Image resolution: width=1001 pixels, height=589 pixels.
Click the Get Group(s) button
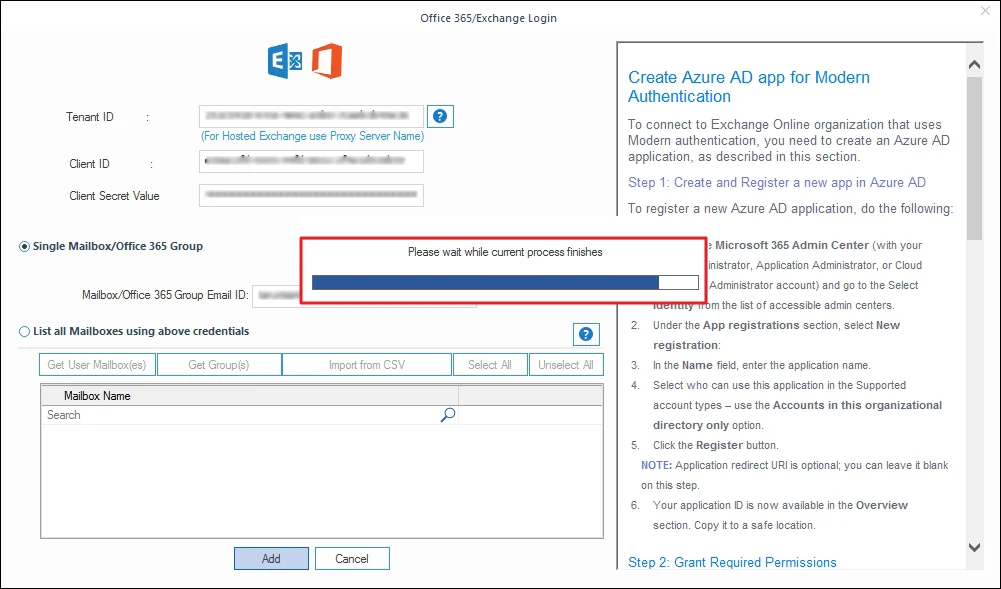pyautogui.click(x=219, y=365)
